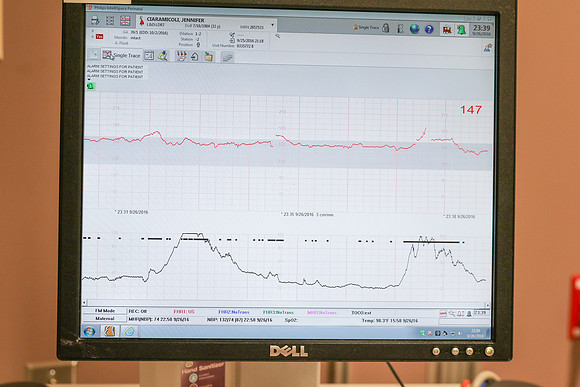This screenshot has width=580, height=387.
Task: Click the trace scrollbar left arrow
Action: [85, 303]
